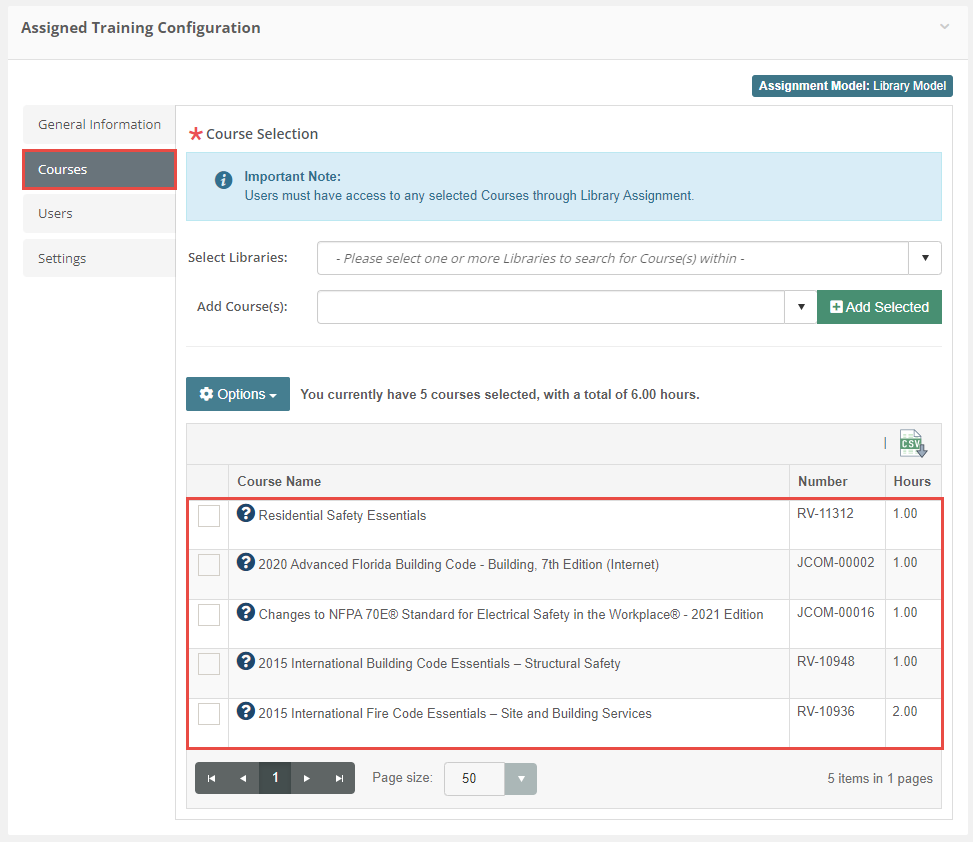Switch to the General Information tab
973x842 pixels.
(99, 125)
